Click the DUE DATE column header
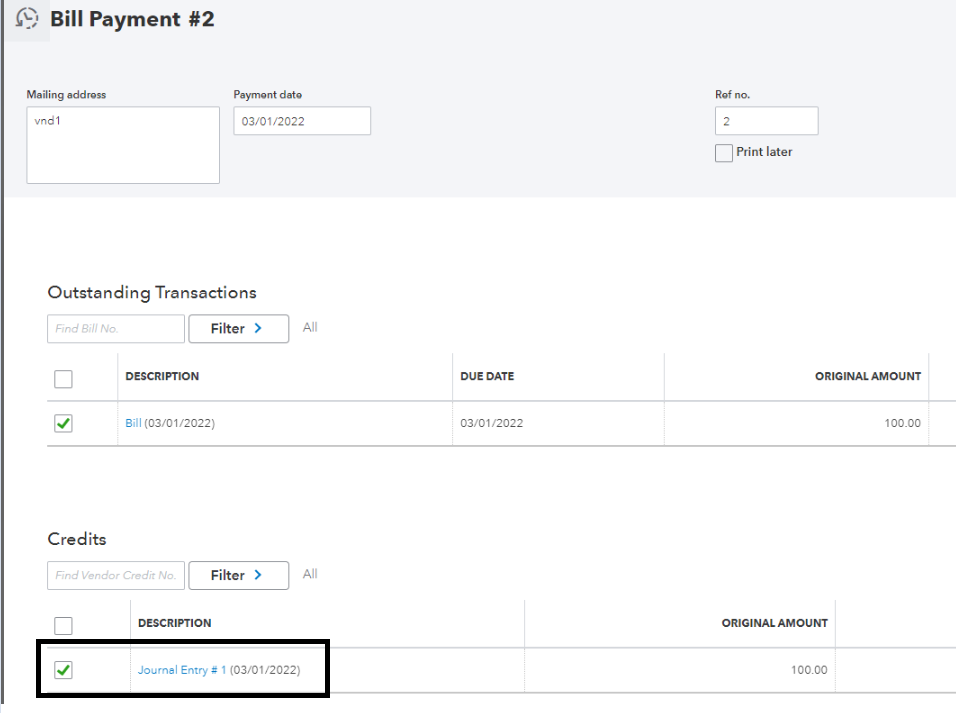956x713 pixels. click(487, 377)
